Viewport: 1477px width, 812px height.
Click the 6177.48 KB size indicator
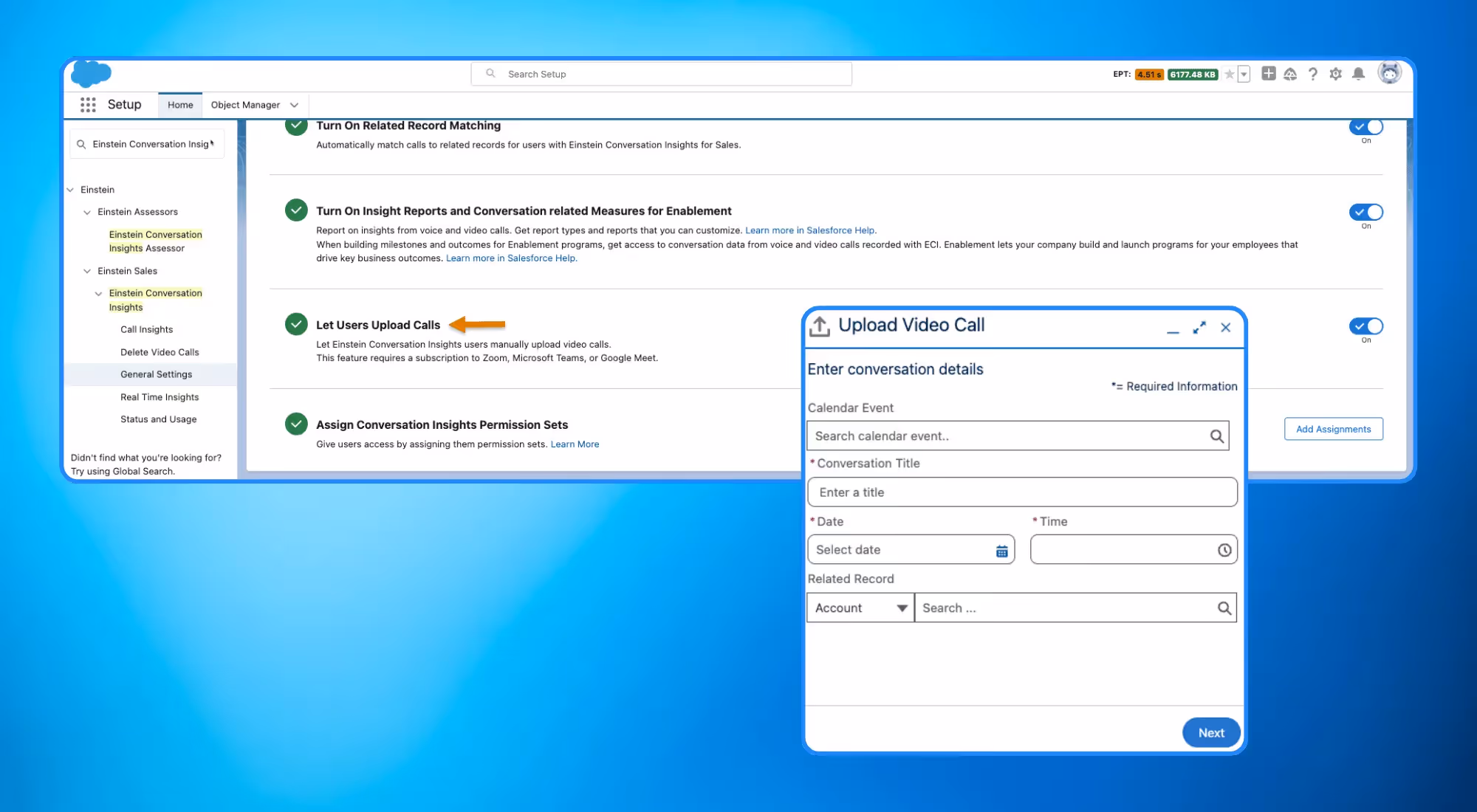1193,74
